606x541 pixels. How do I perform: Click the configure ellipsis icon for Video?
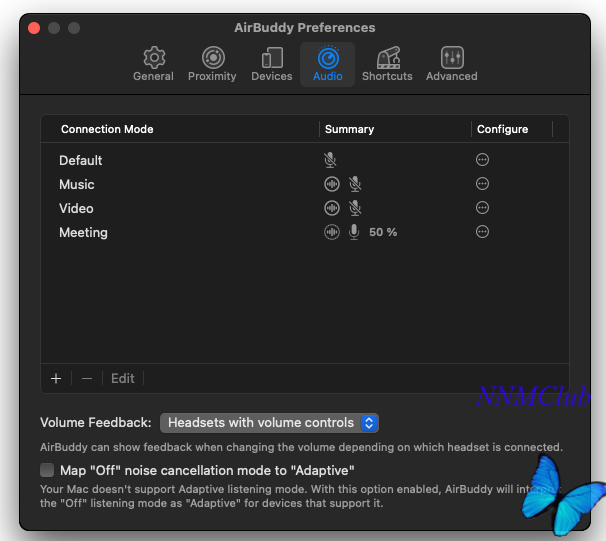click(x=482, y=208)
